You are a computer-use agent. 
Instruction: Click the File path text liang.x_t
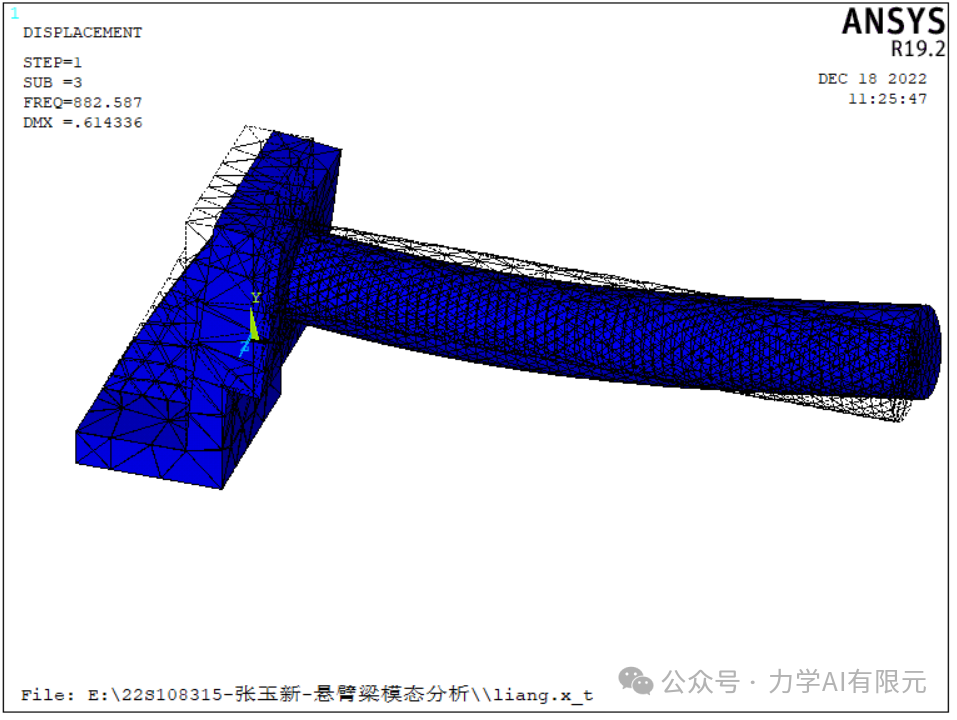point(543,695)
